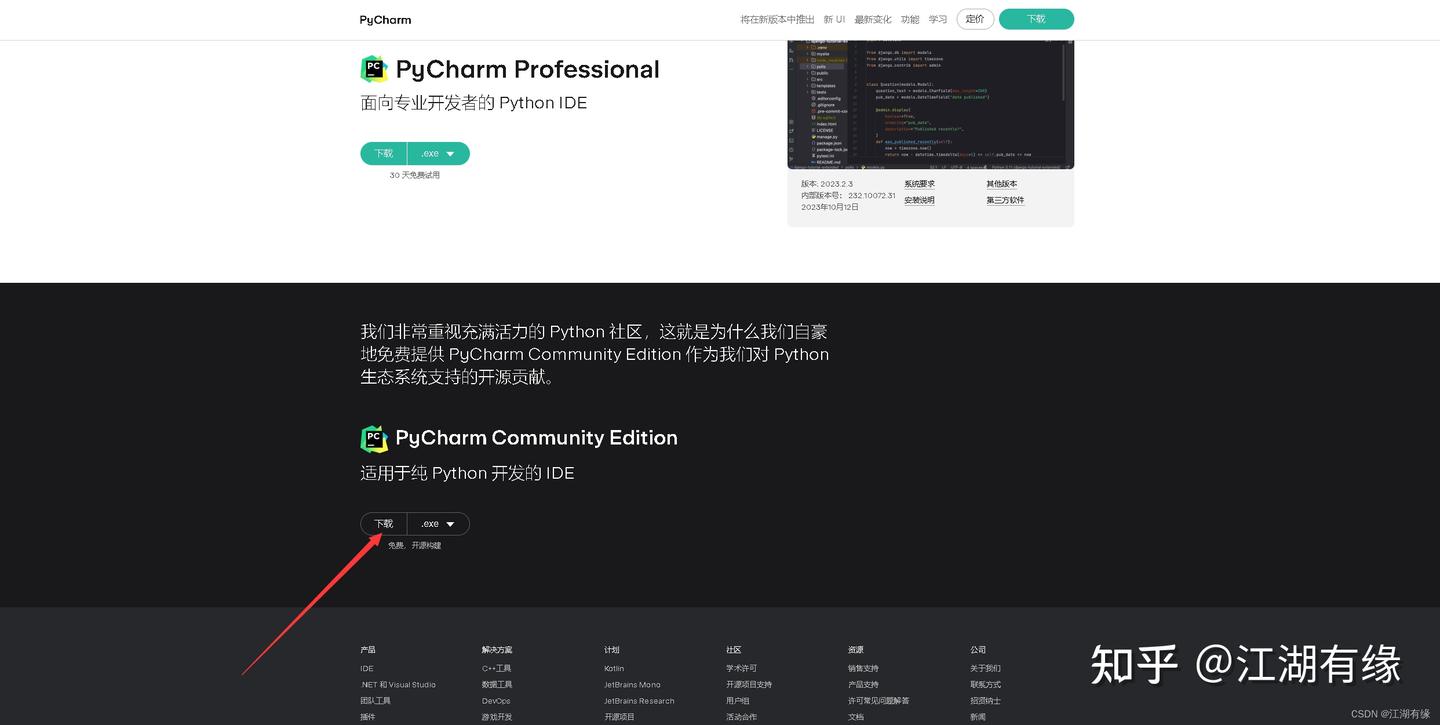
Task: Download PyCharm Community Edition
Action: (383, 523)
